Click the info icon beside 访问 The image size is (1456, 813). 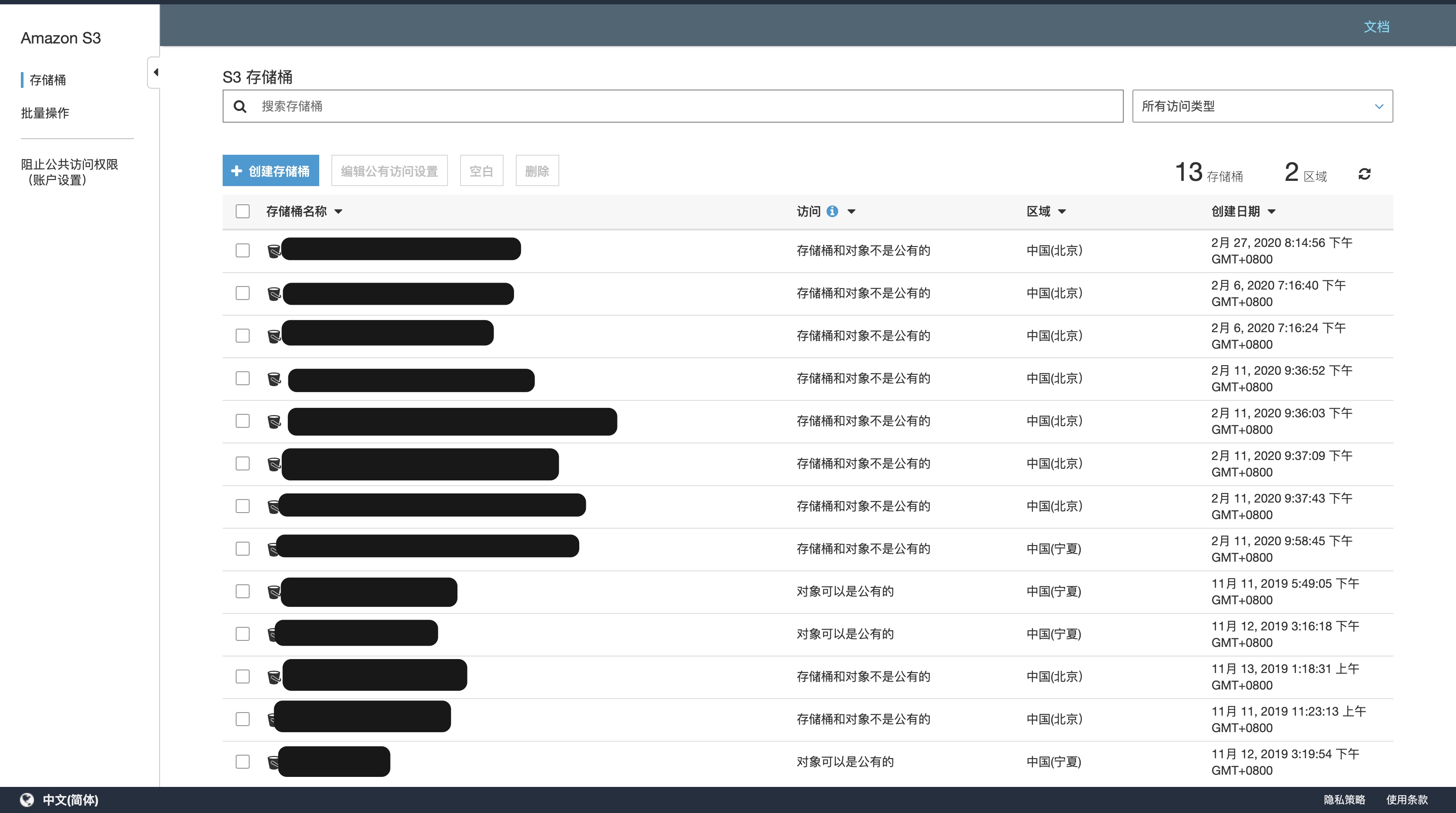click(832, 211)
